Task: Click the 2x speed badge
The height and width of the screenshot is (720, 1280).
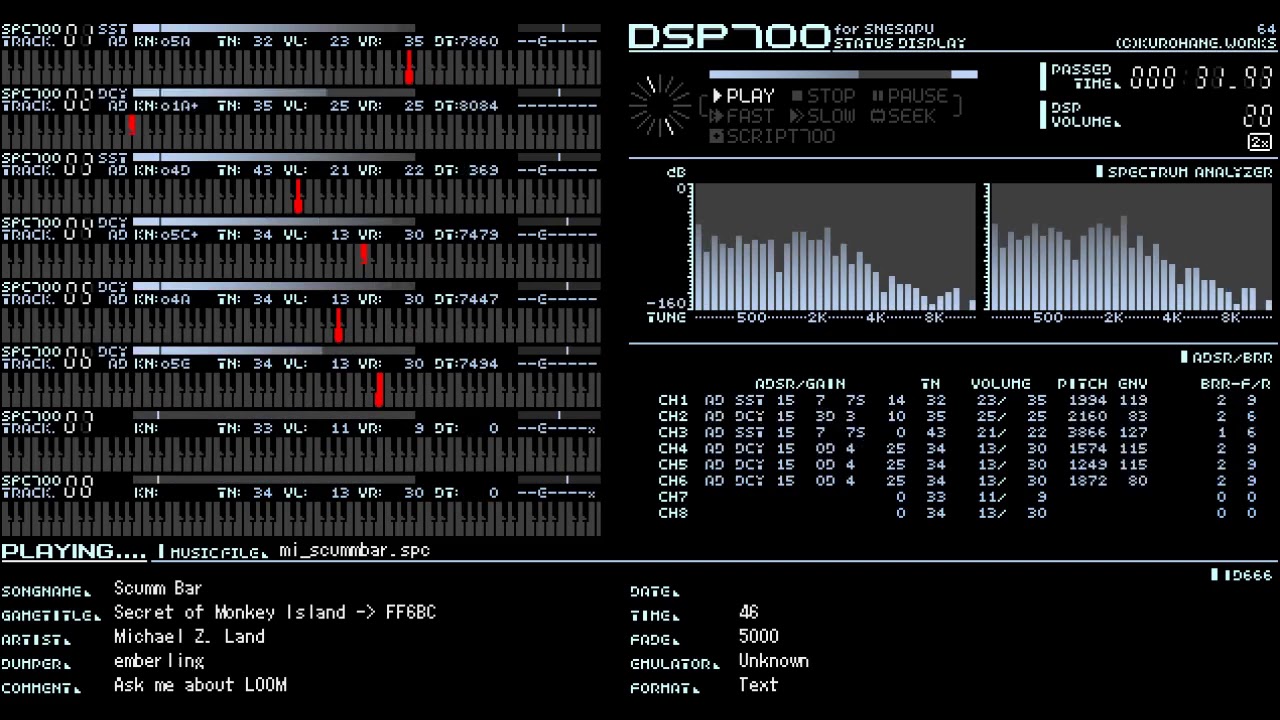Action: (1260, 142)
